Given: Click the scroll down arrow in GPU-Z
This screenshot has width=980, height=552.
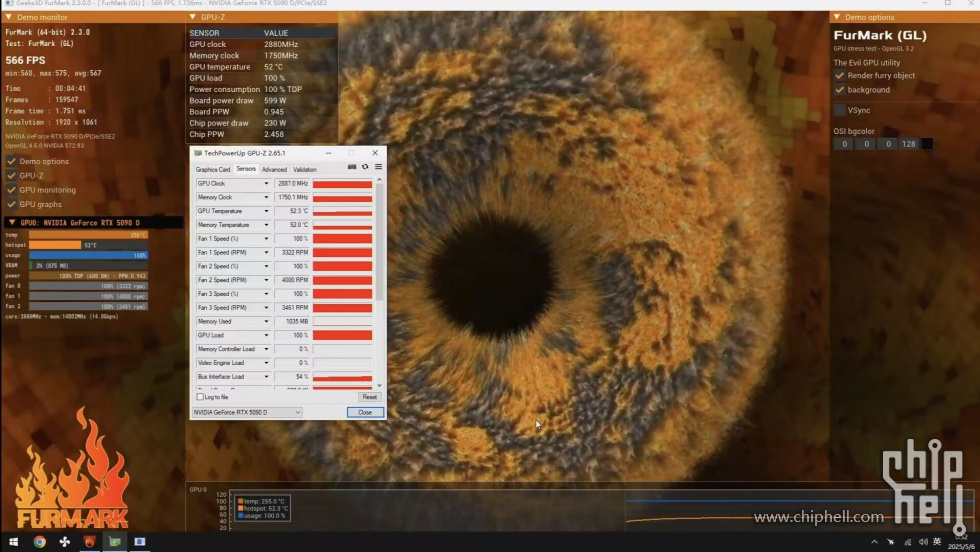Looking at the screenshot, I should point(379,386).
